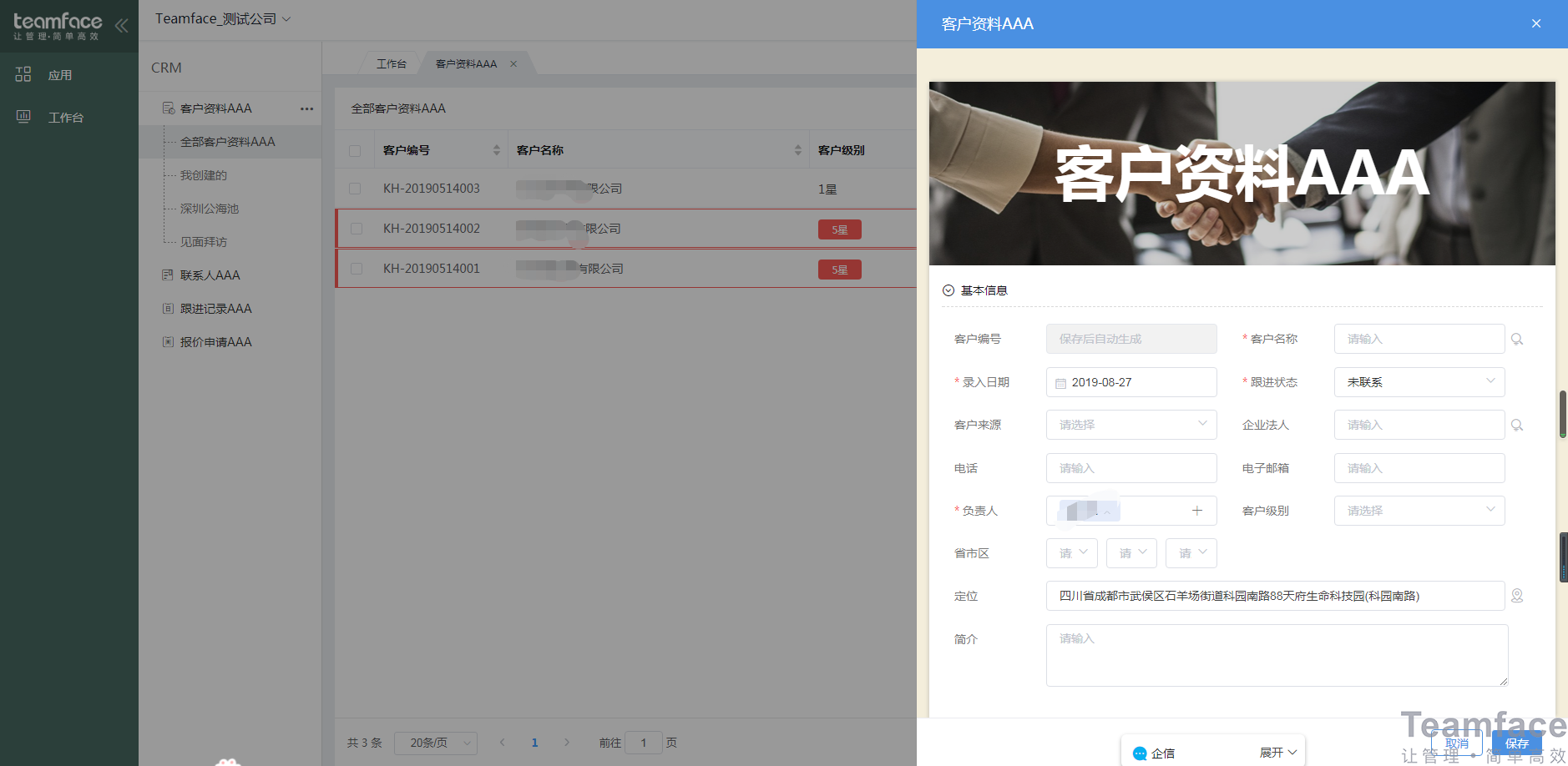Click the 保存 save button

click(1517, 743)
